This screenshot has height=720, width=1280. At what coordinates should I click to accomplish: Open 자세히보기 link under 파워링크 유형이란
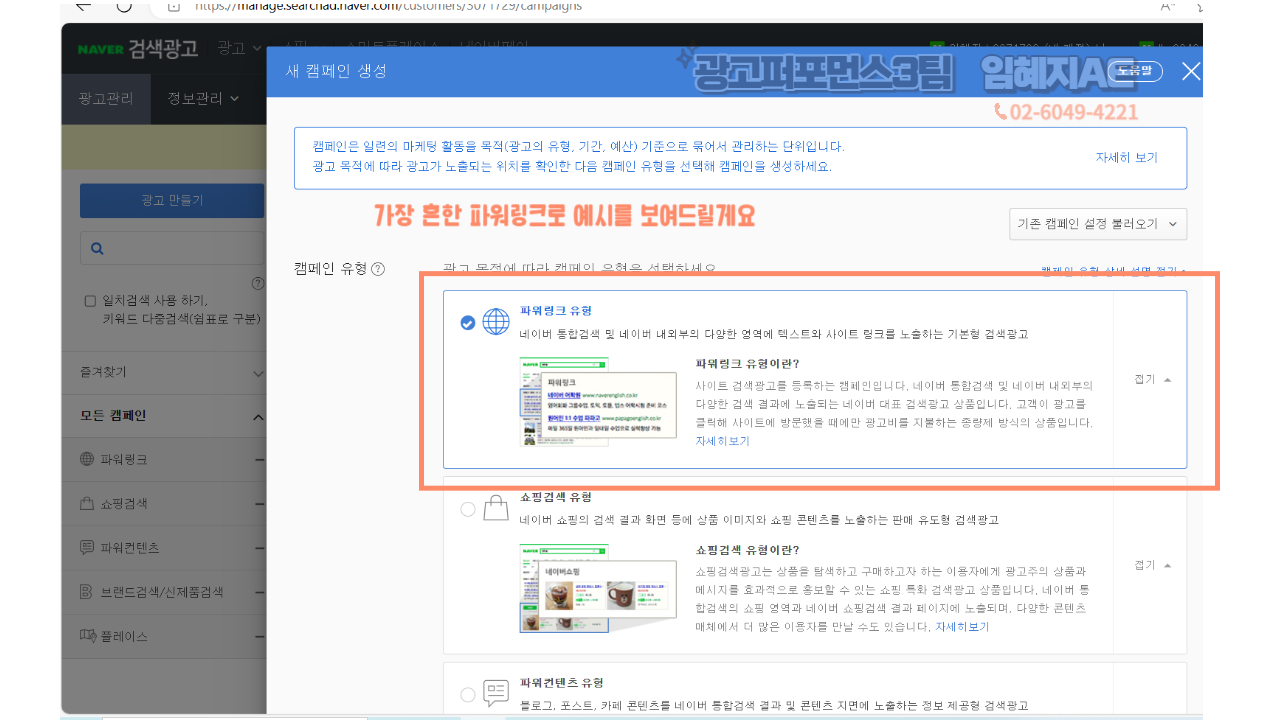click(722, 441)
